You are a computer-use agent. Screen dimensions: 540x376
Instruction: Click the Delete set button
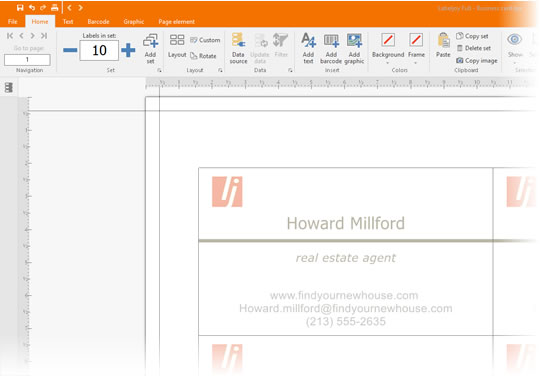pos(474,48)
